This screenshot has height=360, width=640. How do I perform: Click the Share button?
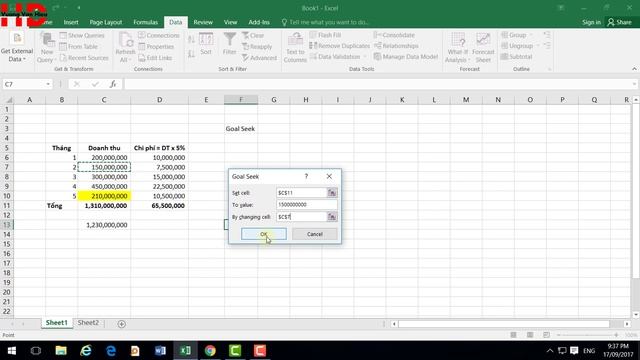click(x=620, y=22)
